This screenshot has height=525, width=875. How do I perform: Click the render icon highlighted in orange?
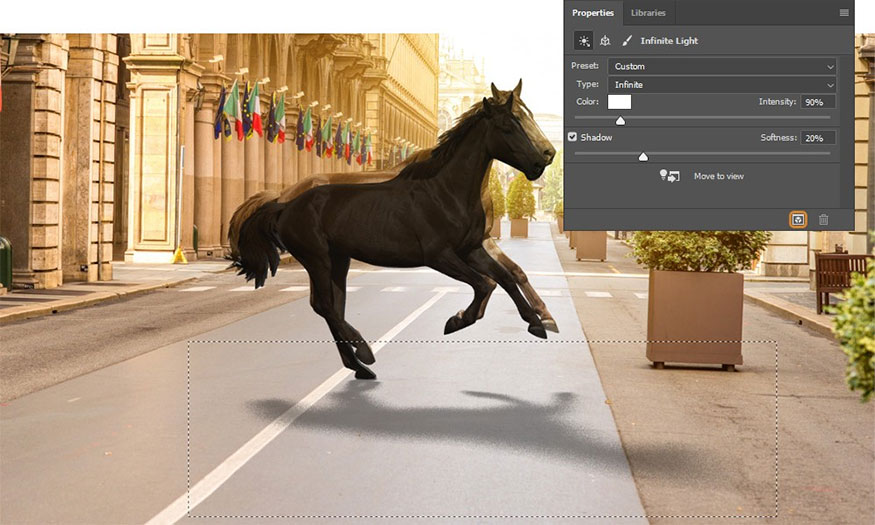click(x=797, y=219)
